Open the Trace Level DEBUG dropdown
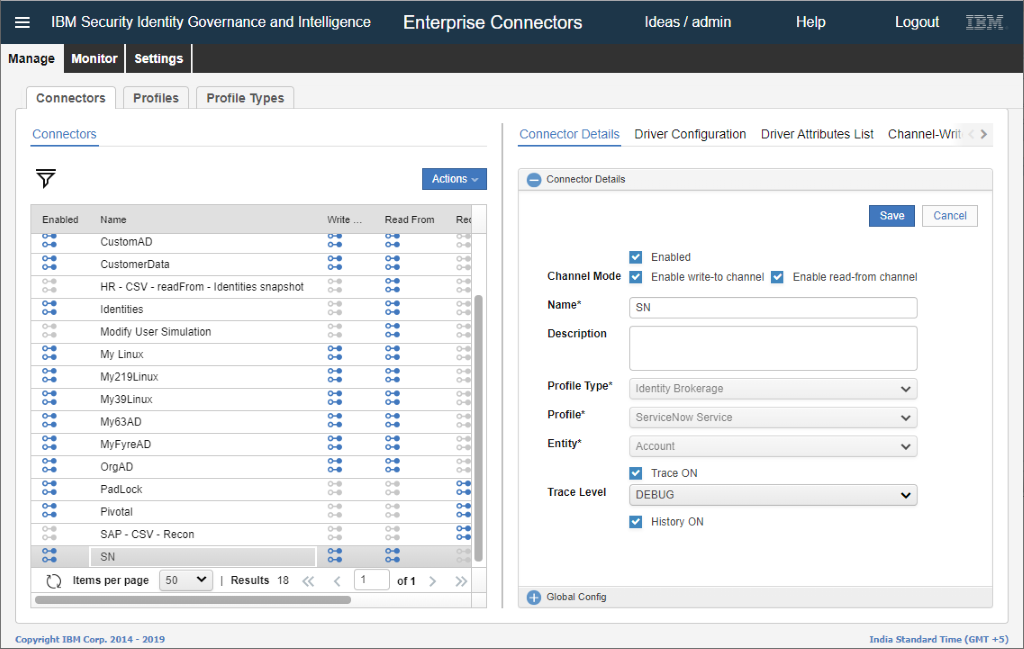Image resolution: width=1024 pixels, height=649 pixels. 773,495
